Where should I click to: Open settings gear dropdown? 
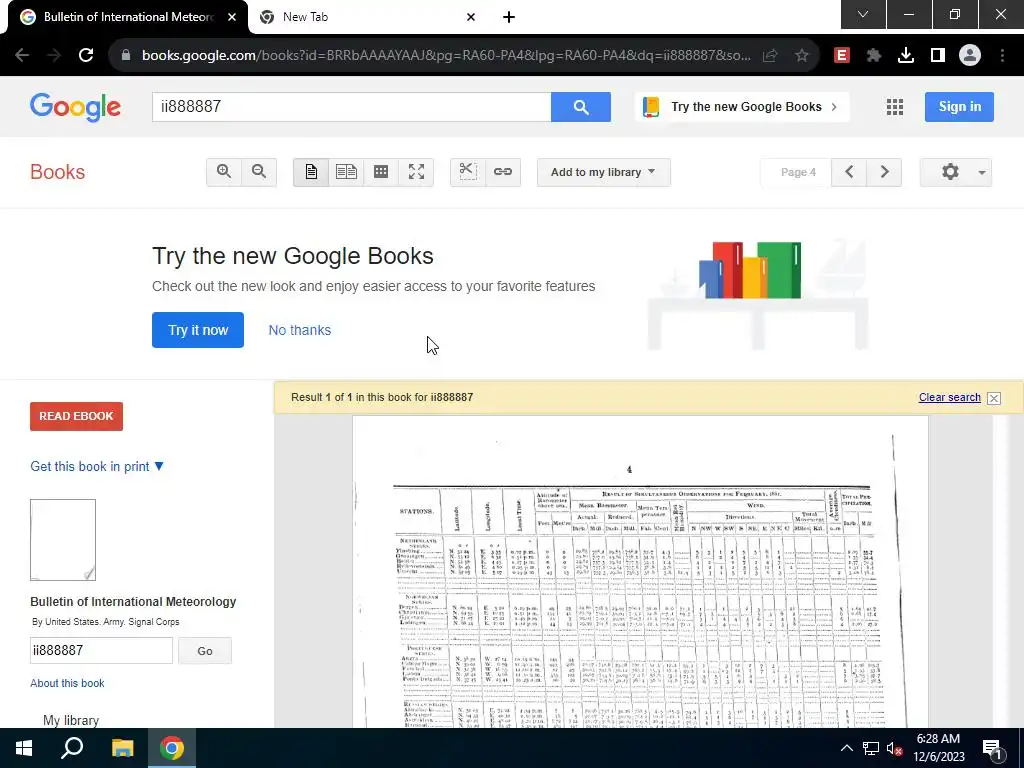pyautogui.click(x=956, y=172)
